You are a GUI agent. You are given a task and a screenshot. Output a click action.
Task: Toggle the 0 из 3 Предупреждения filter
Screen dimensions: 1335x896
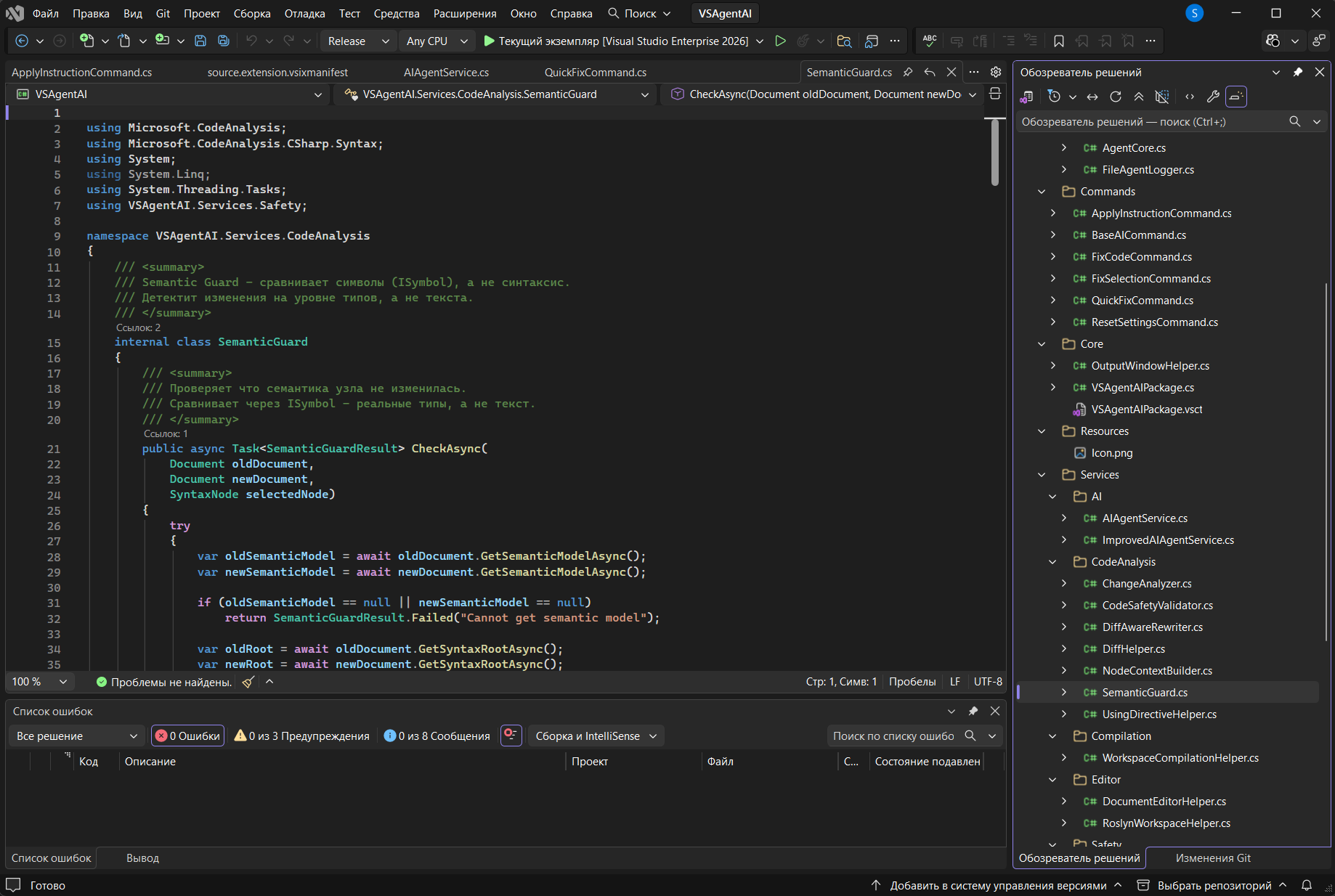301,736
